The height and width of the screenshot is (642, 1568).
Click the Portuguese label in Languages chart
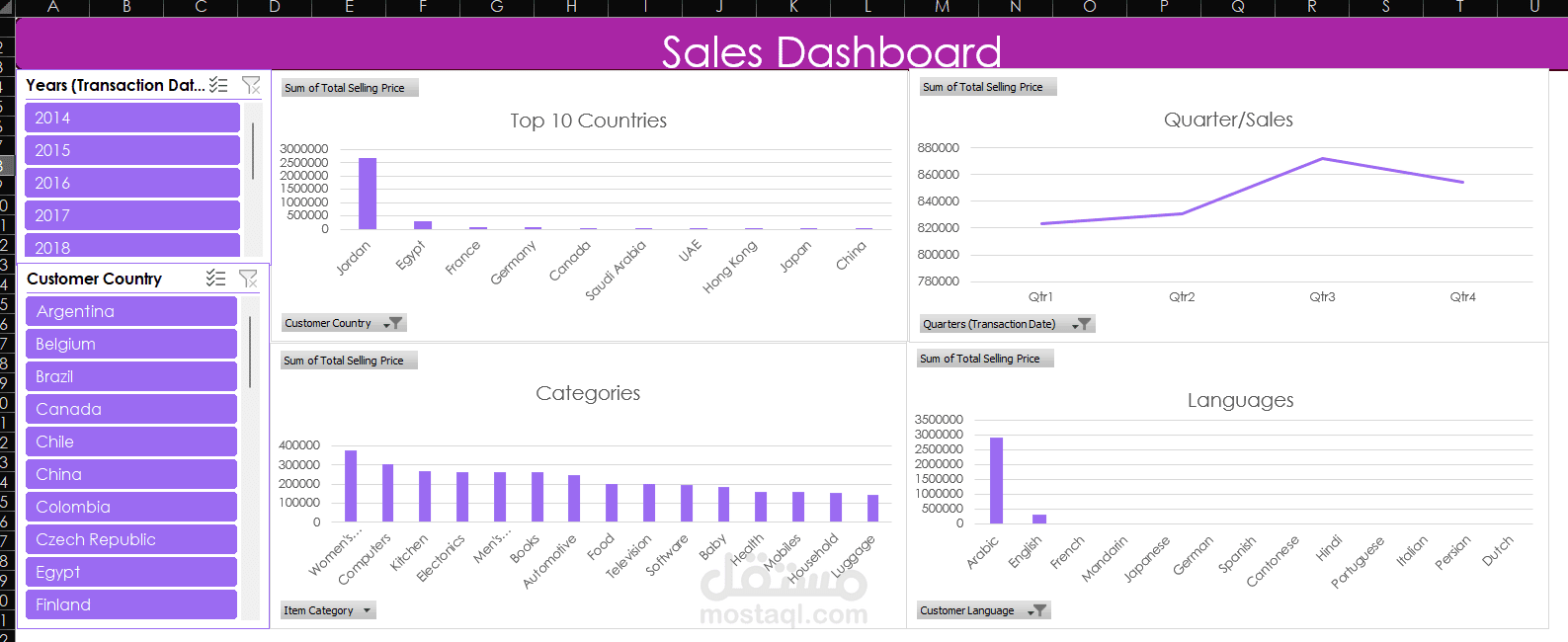pos(1357,562)
